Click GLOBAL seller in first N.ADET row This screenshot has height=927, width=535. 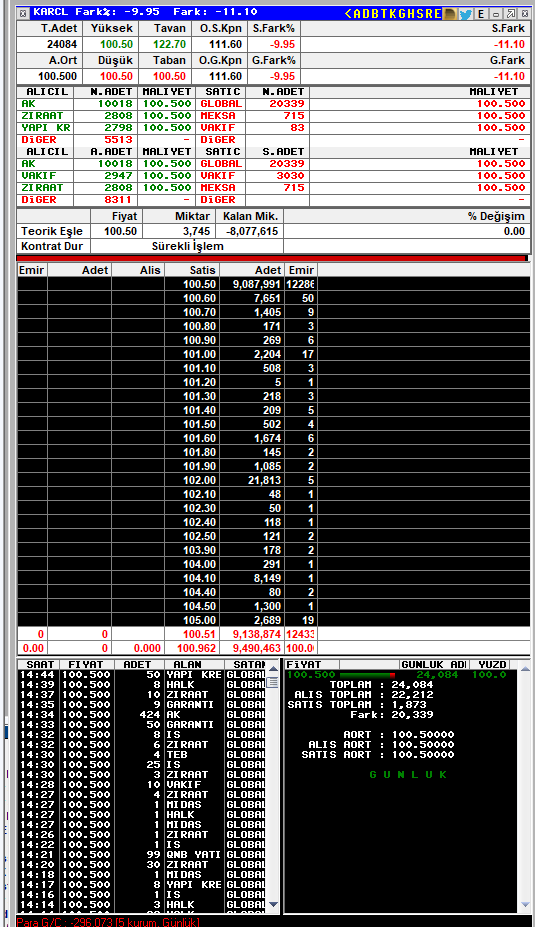(x=221, y=103)
